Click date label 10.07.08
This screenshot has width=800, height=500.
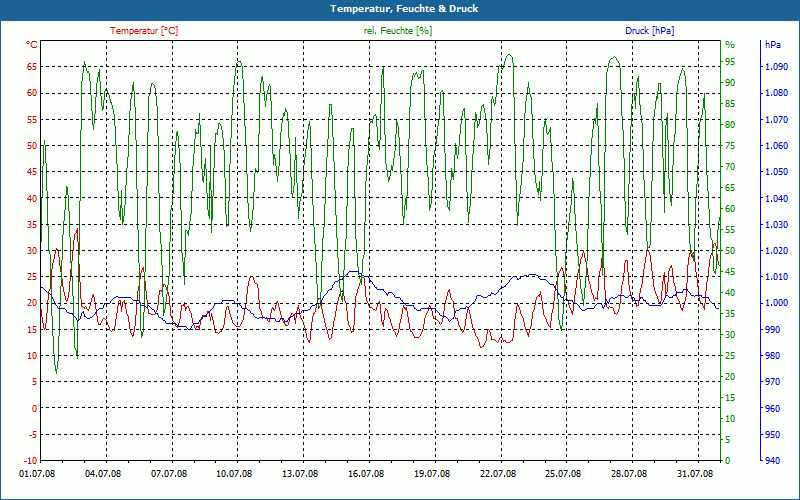(x=235, y=474)
